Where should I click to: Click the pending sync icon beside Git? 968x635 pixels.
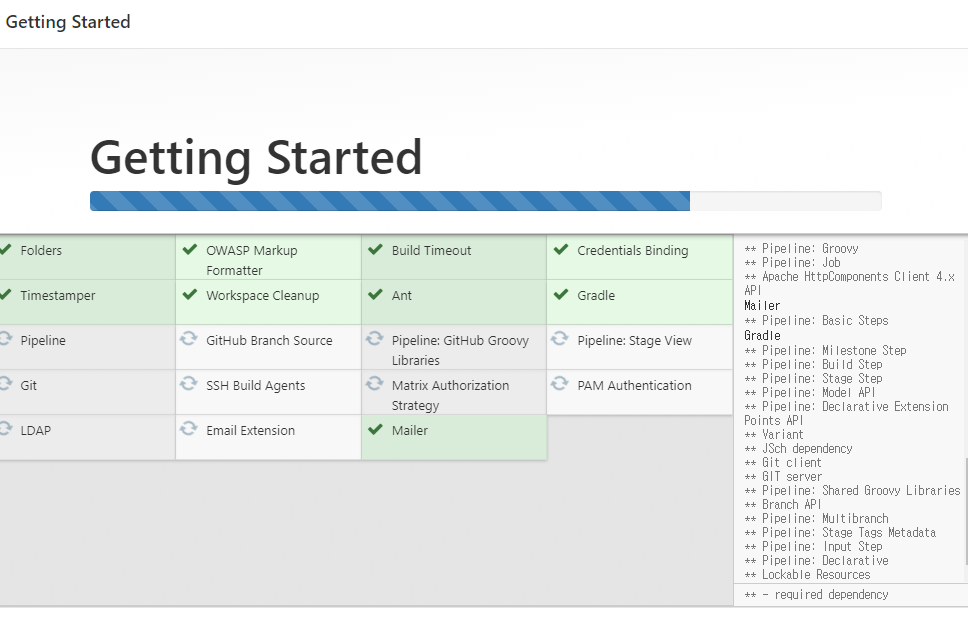click(x=6, y=384)
